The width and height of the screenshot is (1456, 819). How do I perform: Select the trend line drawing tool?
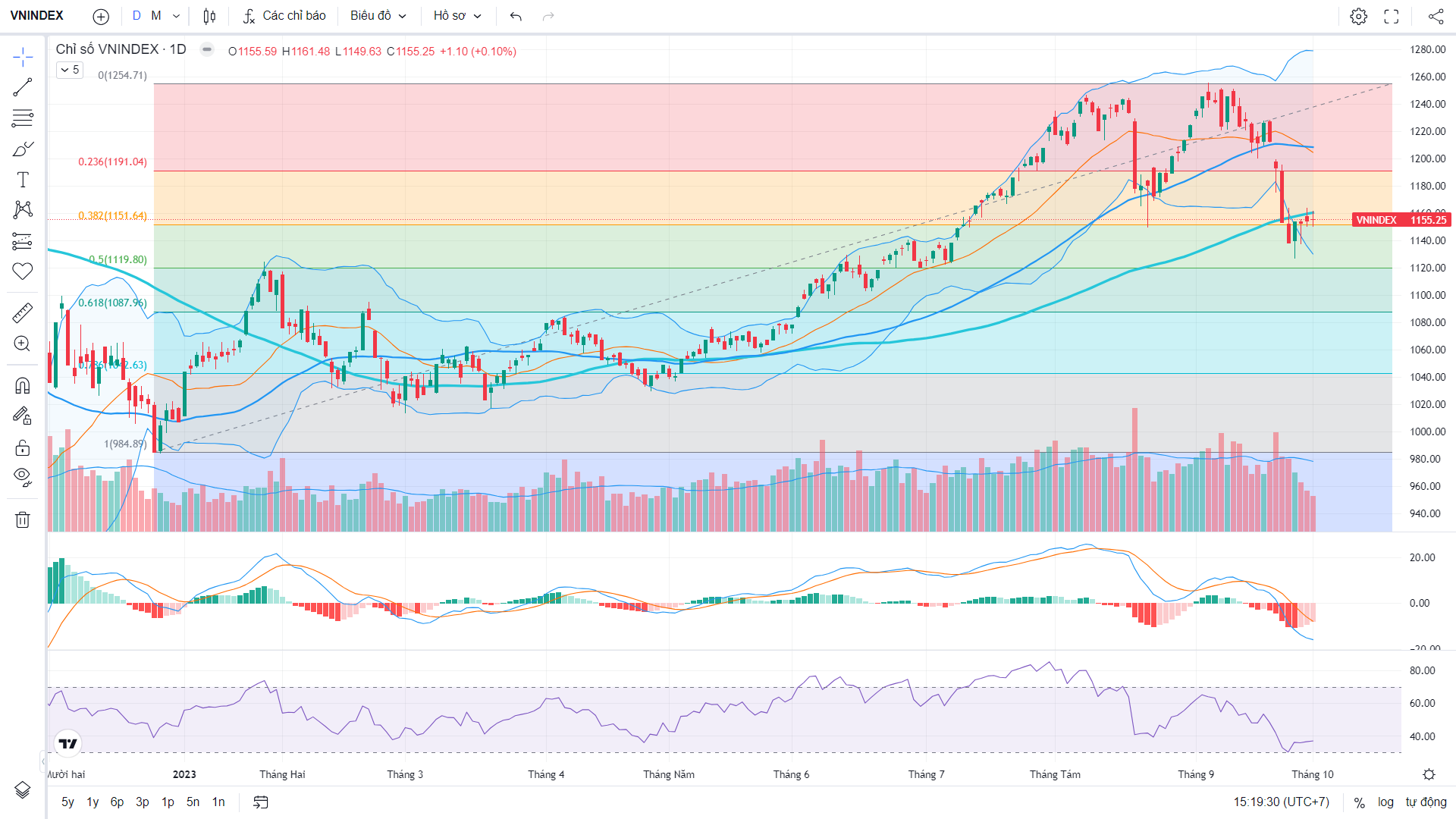pos(23,87)
